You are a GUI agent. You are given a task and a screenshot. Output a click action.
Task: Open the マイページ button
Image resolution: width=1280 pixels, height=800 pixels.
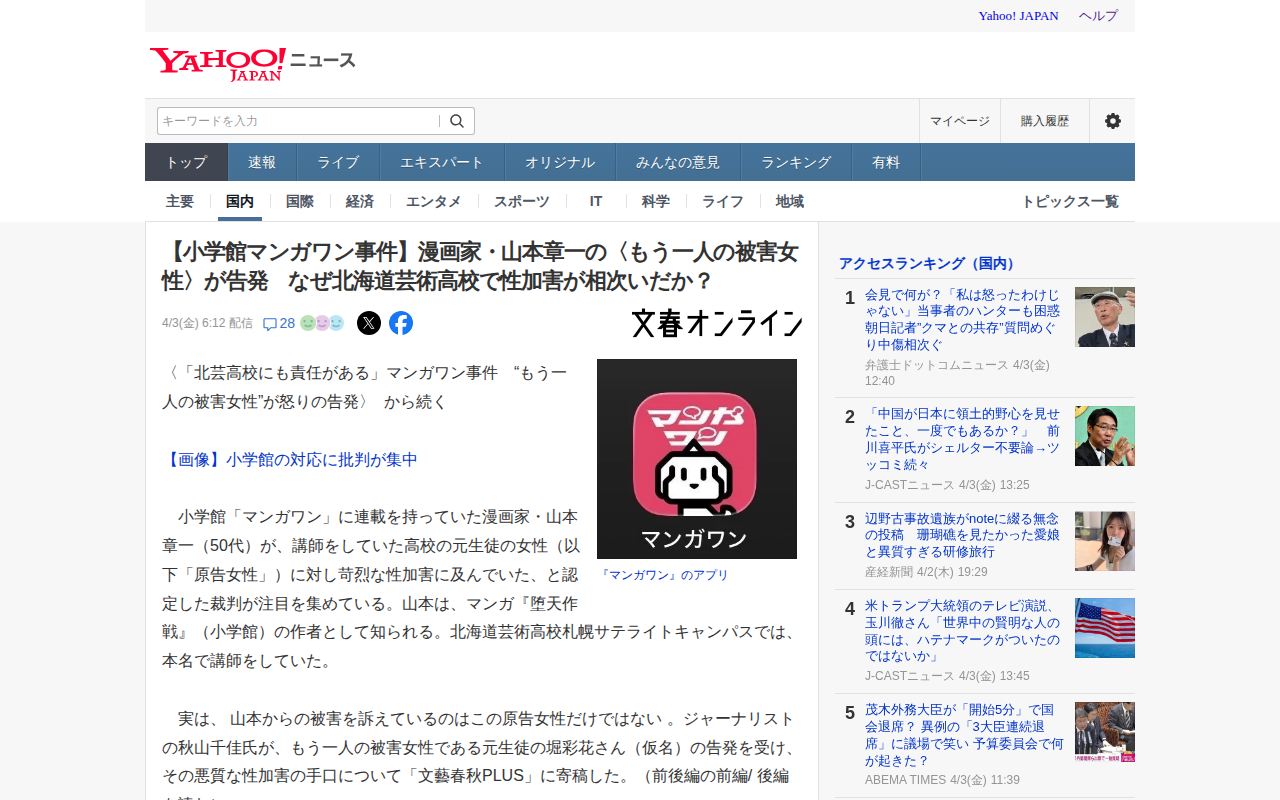960,121
